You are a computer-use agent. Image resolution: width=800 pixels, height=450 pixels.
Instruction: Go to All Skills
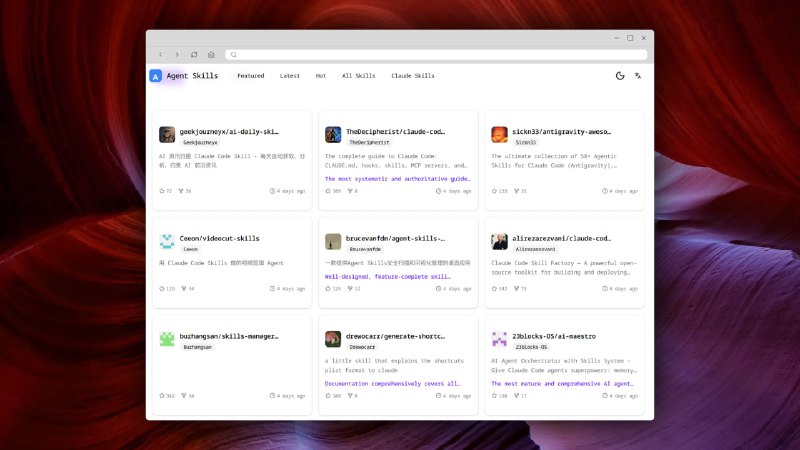pyautogui.click(x=358, y=76)
